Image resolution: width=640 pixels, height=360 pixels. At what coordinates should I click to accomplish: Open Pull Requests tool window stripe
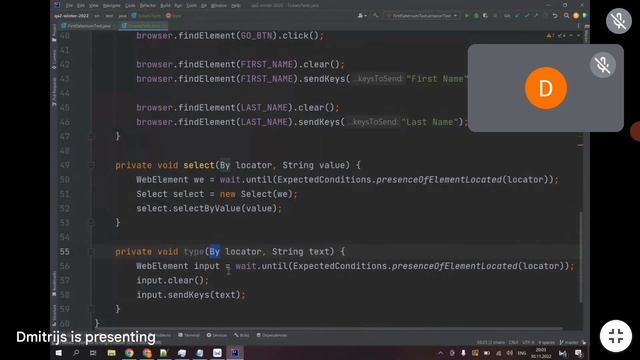click(x=54, y=93)
